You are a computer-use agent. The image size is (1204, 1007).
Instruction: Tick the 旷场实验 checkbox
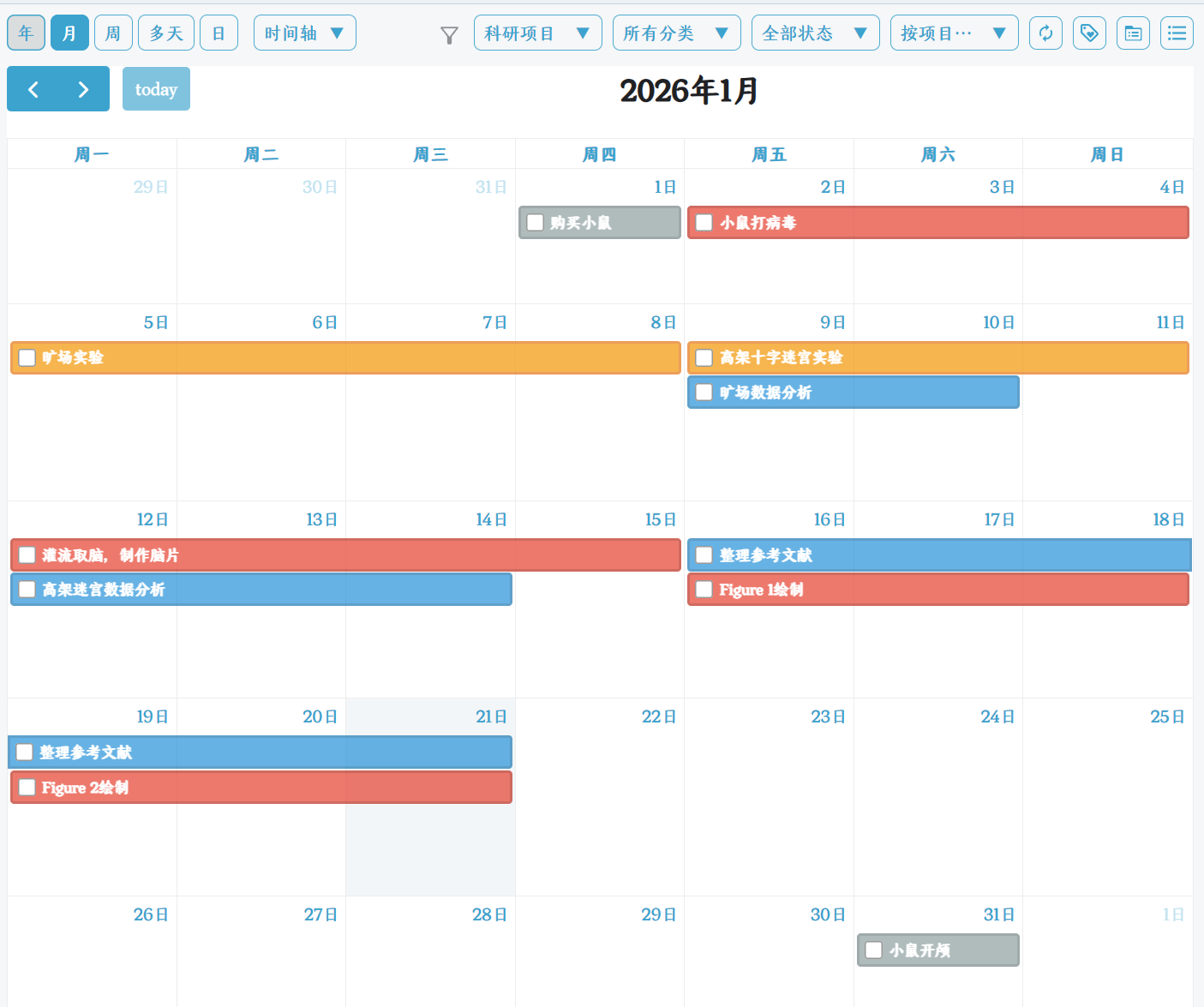point(27,357)
